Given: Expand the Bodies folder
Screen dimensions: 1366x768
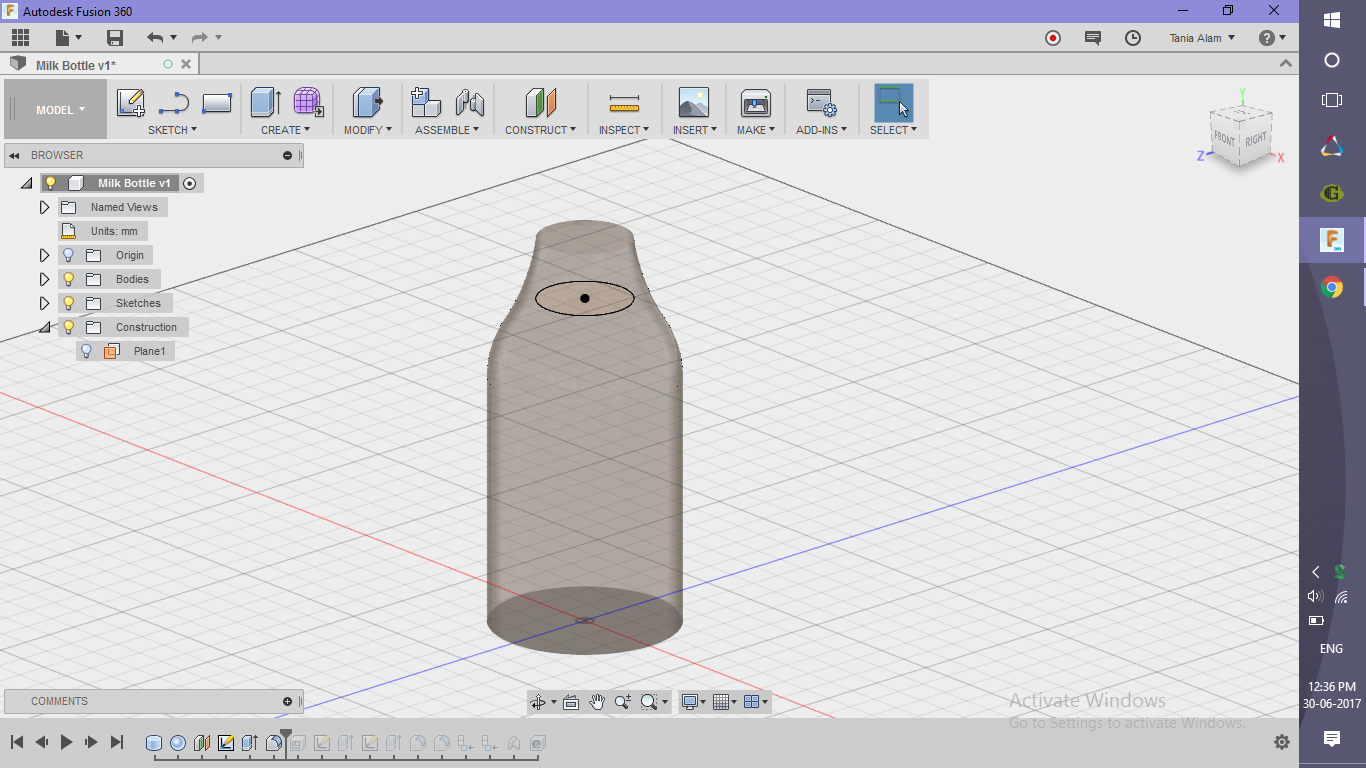Looking at the screenshot, I should [44, 279].
